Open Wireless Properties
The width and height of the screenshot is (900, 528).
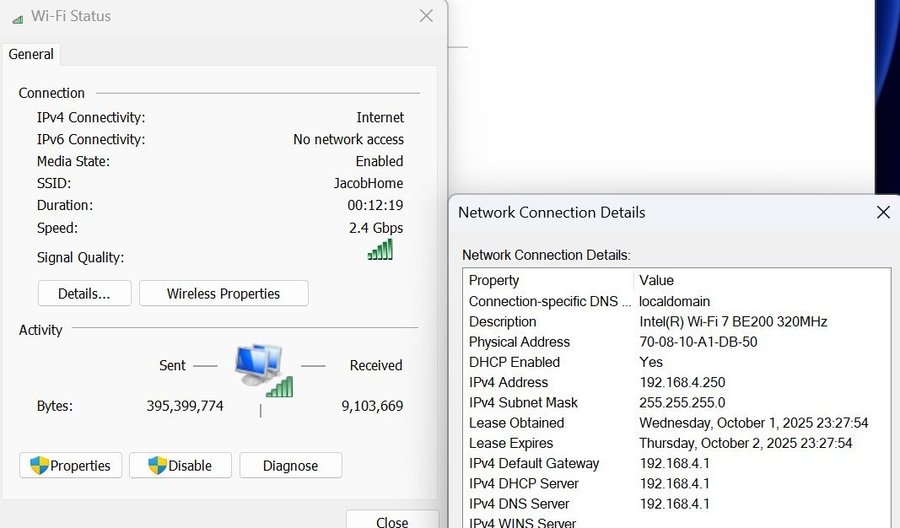[x=223, y=293]
